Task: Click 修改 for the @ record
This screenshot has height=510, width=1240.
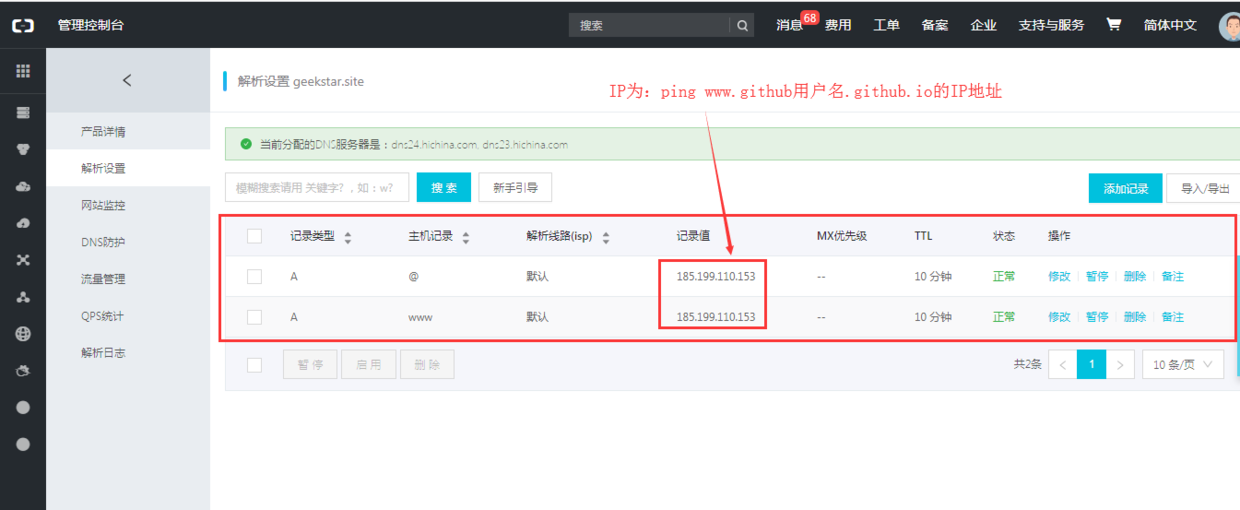Action: pyautogui.click(x=1059, y=276)
